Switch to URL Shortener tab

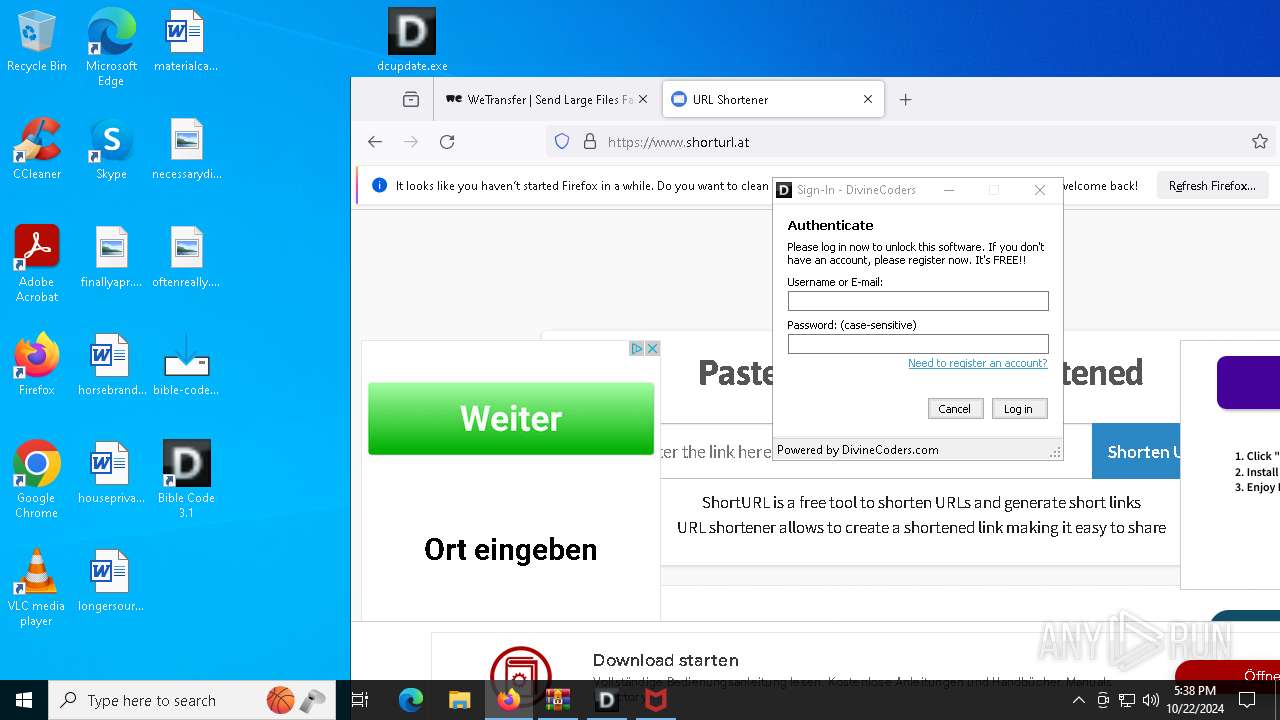773,100
